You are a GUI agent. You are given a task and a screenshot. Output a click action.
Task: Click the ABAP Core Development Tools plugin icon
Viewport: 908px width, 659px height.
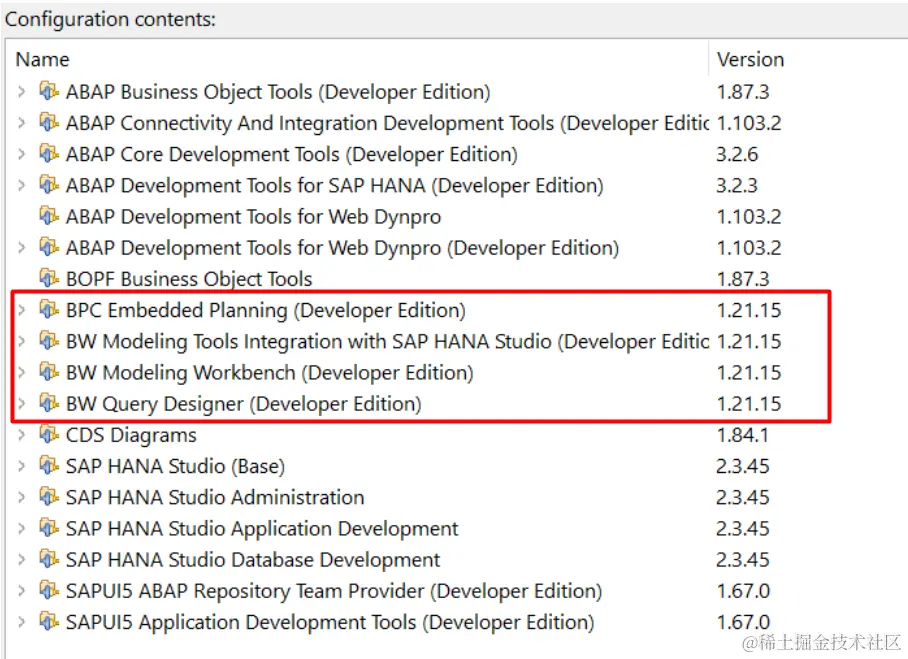coord(47,153)
